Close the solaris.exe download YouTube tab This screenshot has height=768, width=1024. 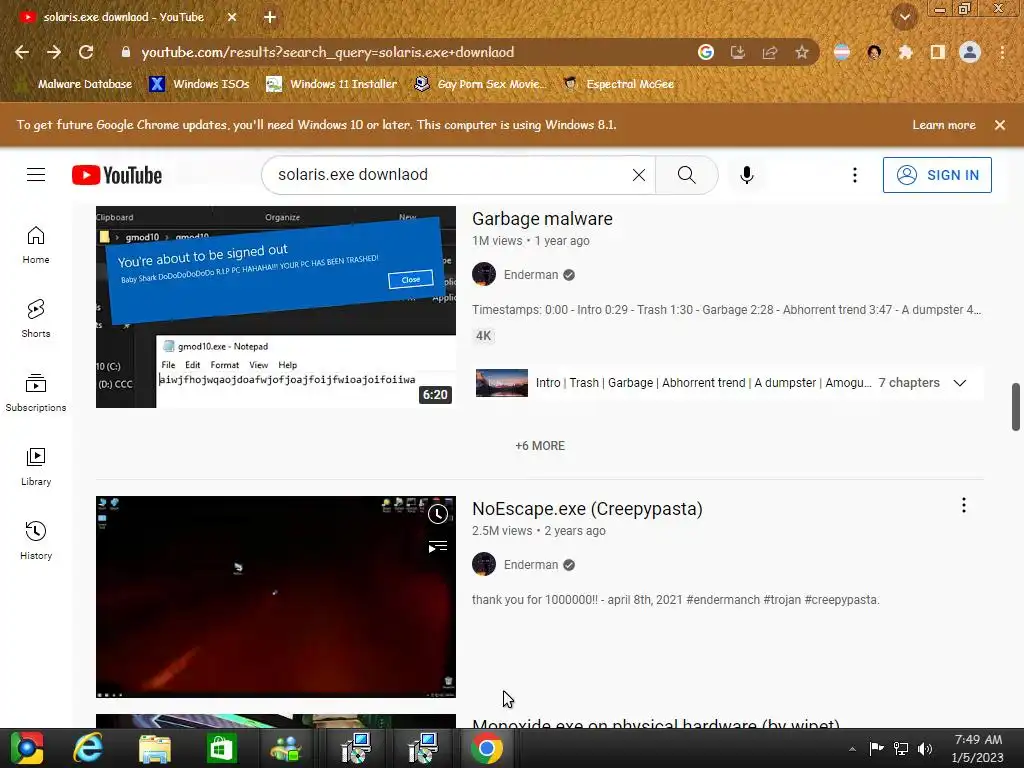point(232,17)
